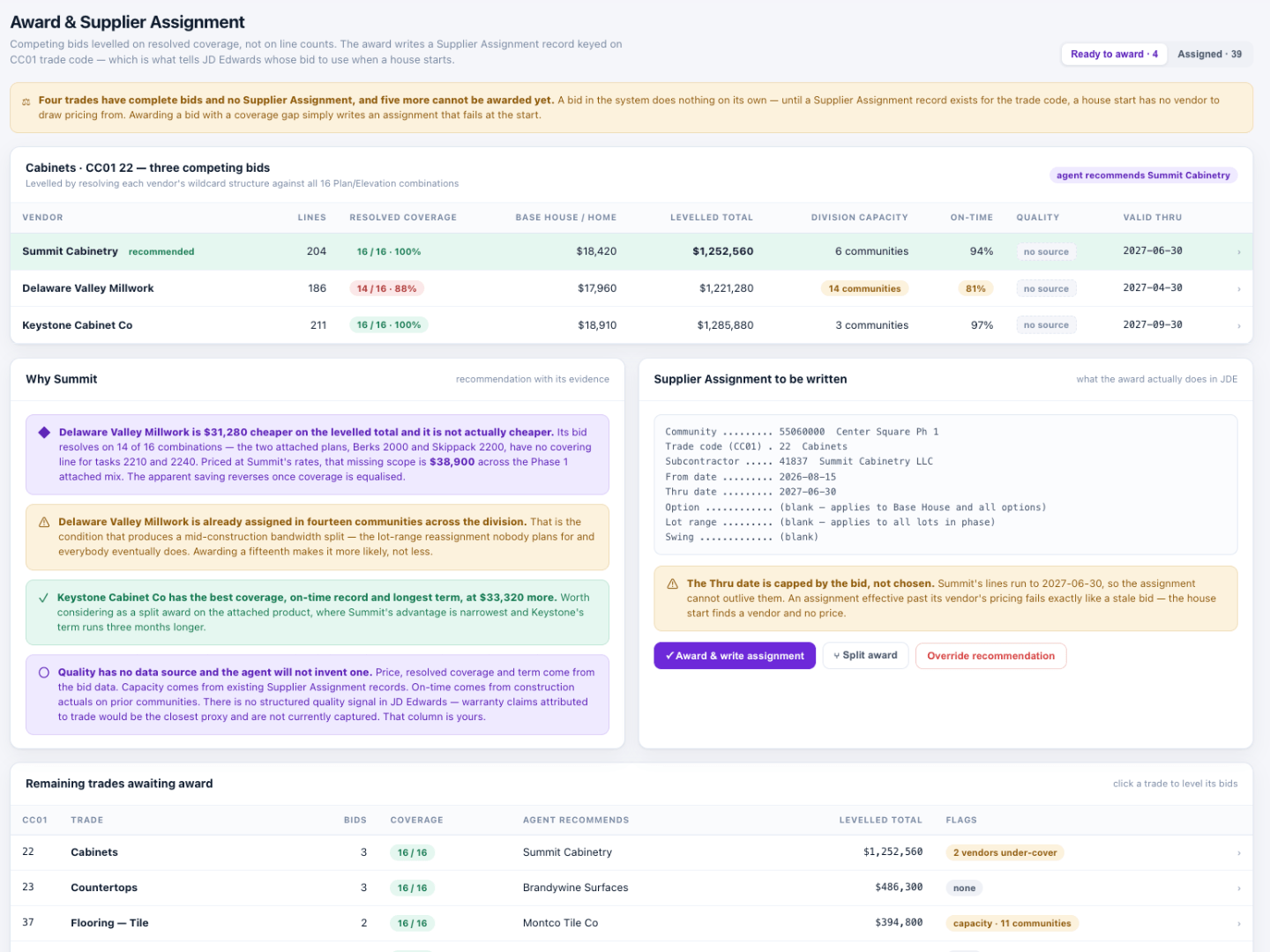Click the $18,420 base house price
This screenshot has height=952, width=1270.
point(596,251)
